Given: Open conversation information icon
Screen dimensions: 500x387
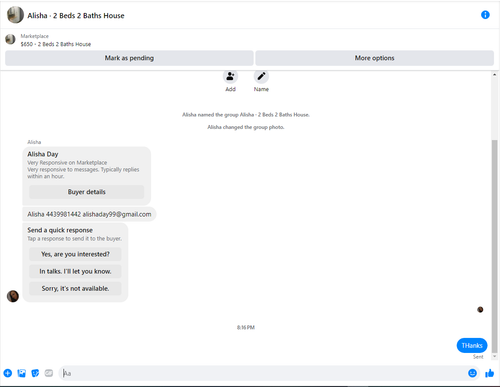Looking at the screenshot, I should tap(485, 15).
